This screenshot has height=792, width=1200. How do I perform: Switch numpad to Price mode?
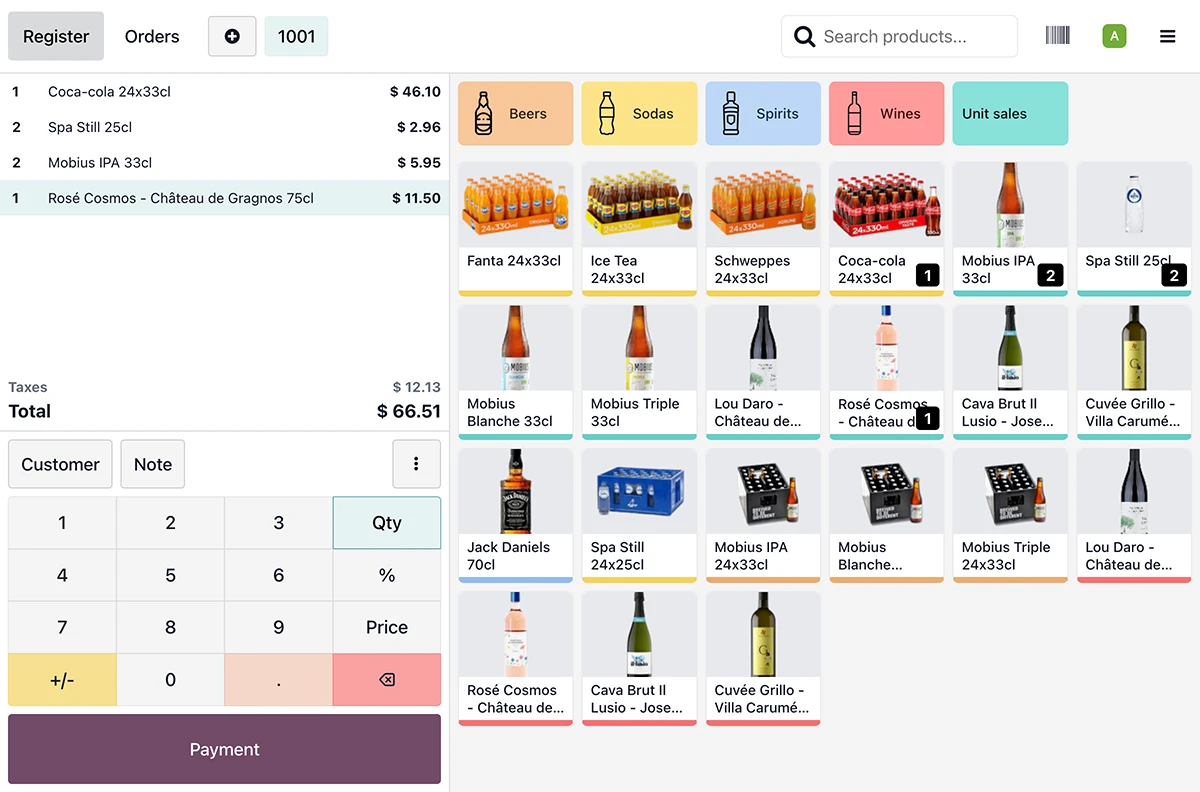point(386,627)
